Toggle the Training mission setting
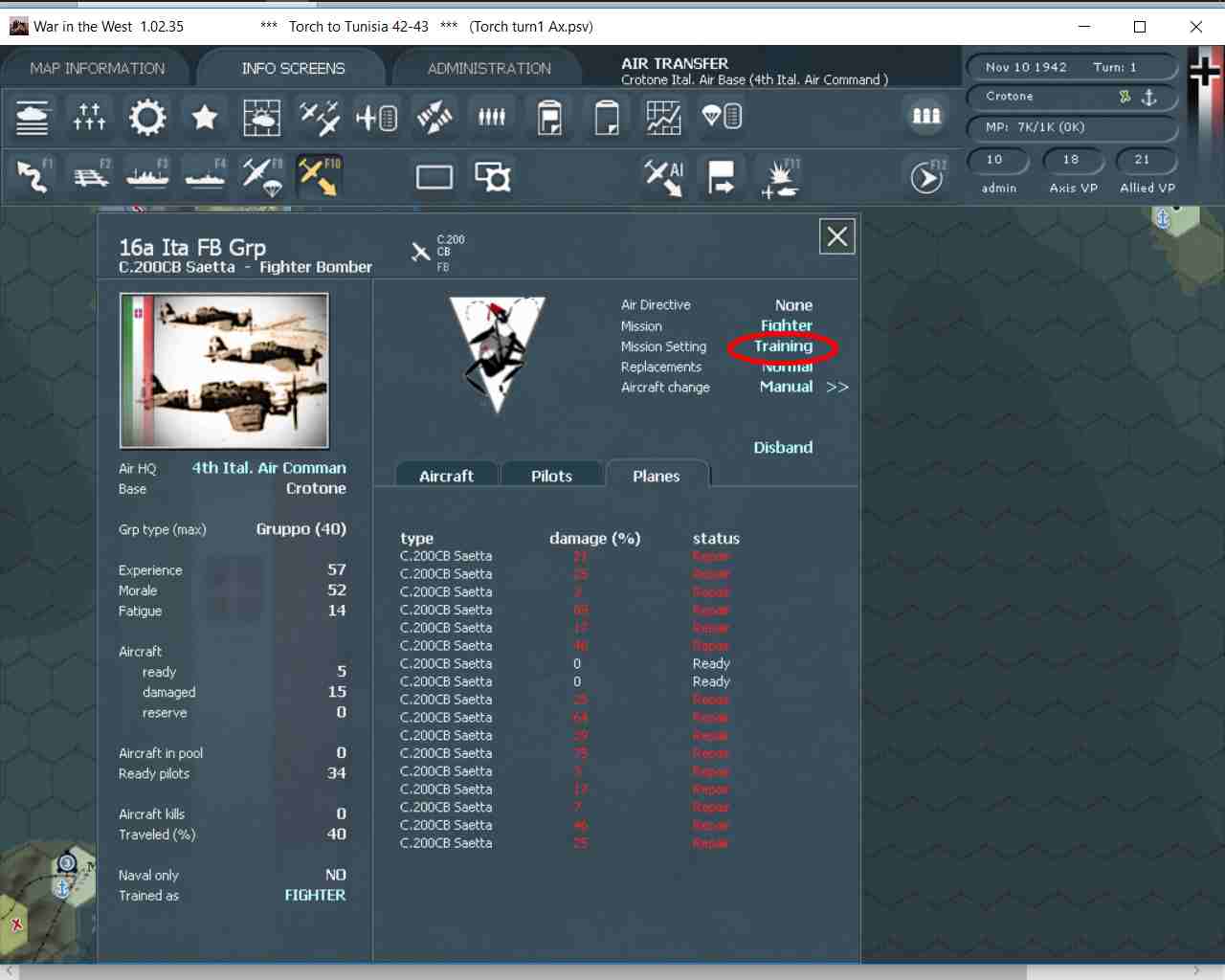 [783, 346]
